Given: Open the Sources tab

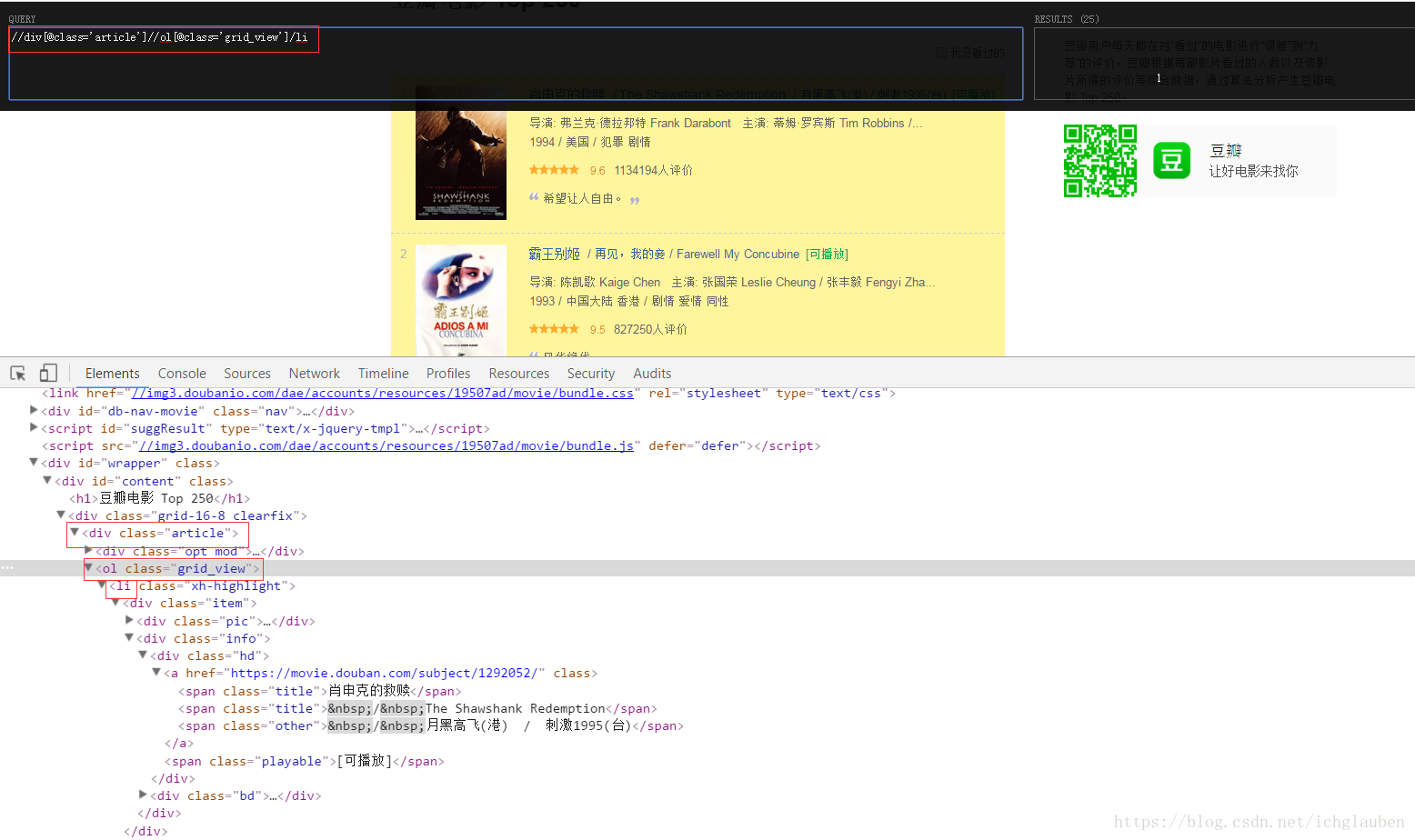Looking at the screenshot, I should (x=247, y=374).
